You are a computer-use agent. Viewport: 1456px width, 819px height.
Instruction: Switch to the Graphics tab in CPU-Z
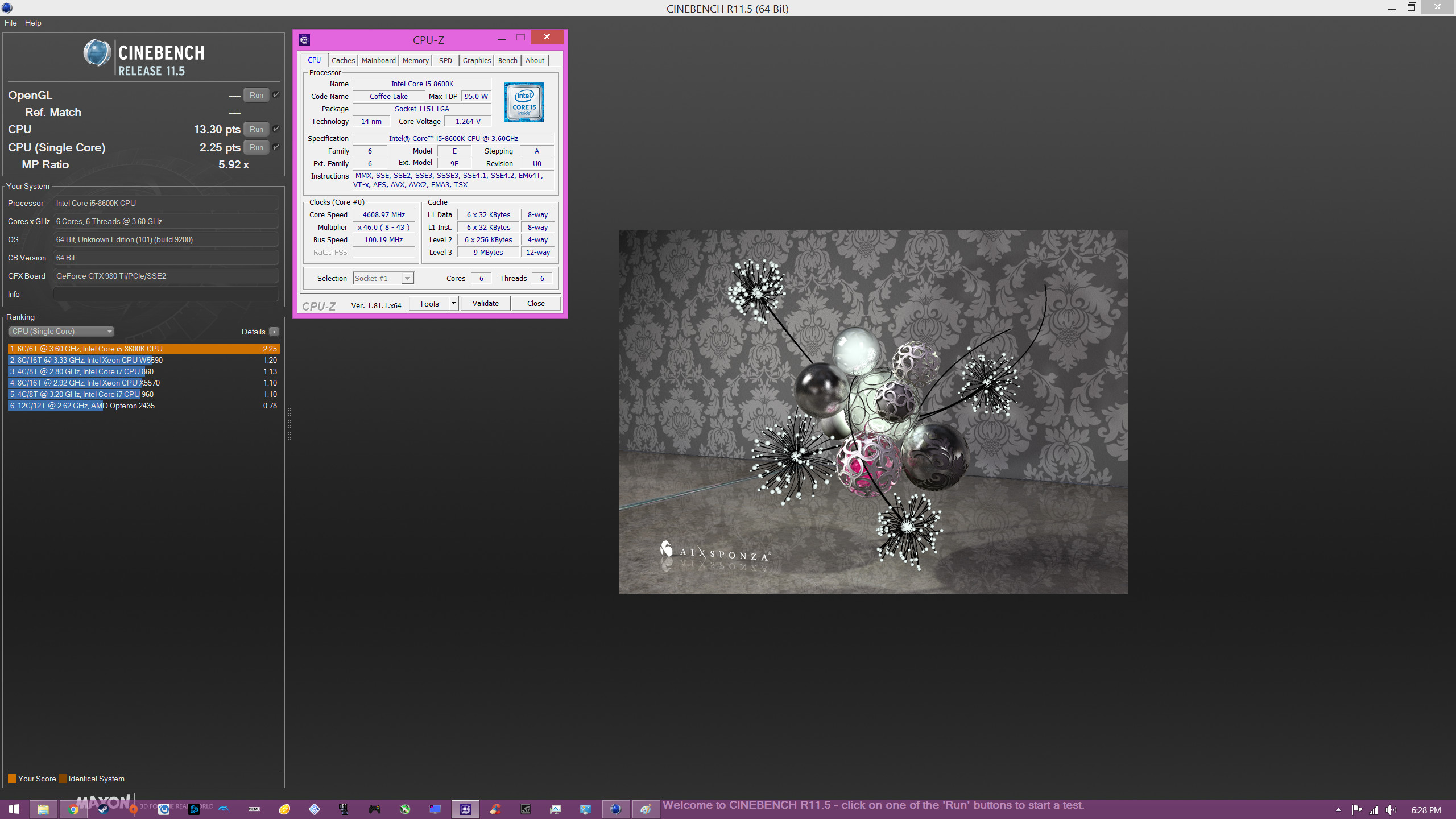477,60
